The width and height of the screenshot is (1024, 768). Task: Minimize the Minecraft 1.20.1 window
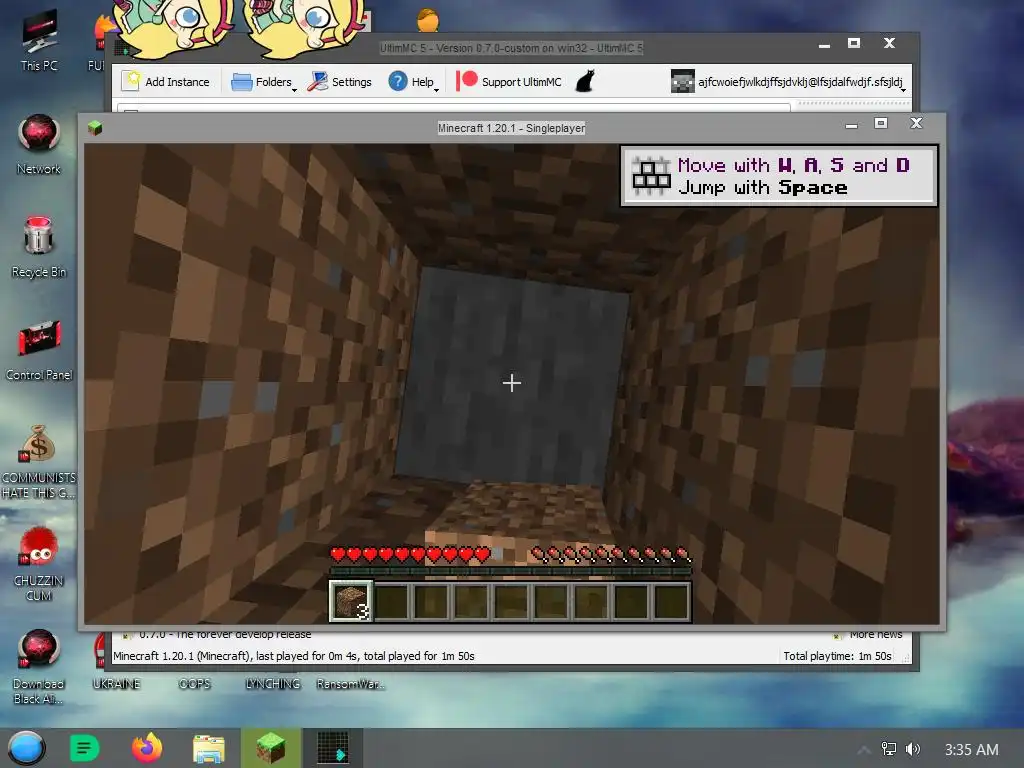click(851, 124)
